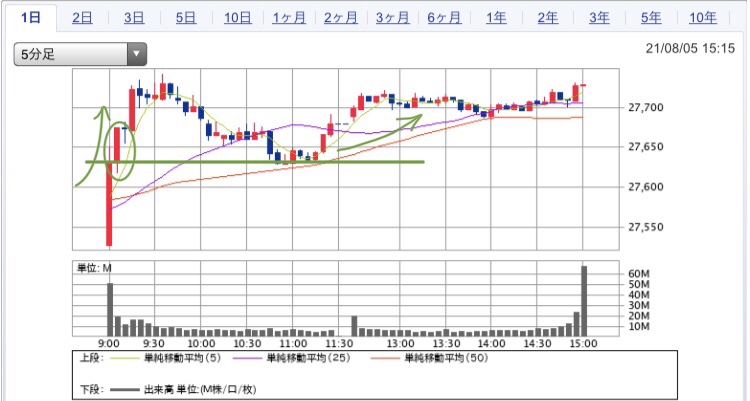The height and width of the screenshot is (401, 750).
Task: Select the 1日 period tab
Action: point(31,18)
